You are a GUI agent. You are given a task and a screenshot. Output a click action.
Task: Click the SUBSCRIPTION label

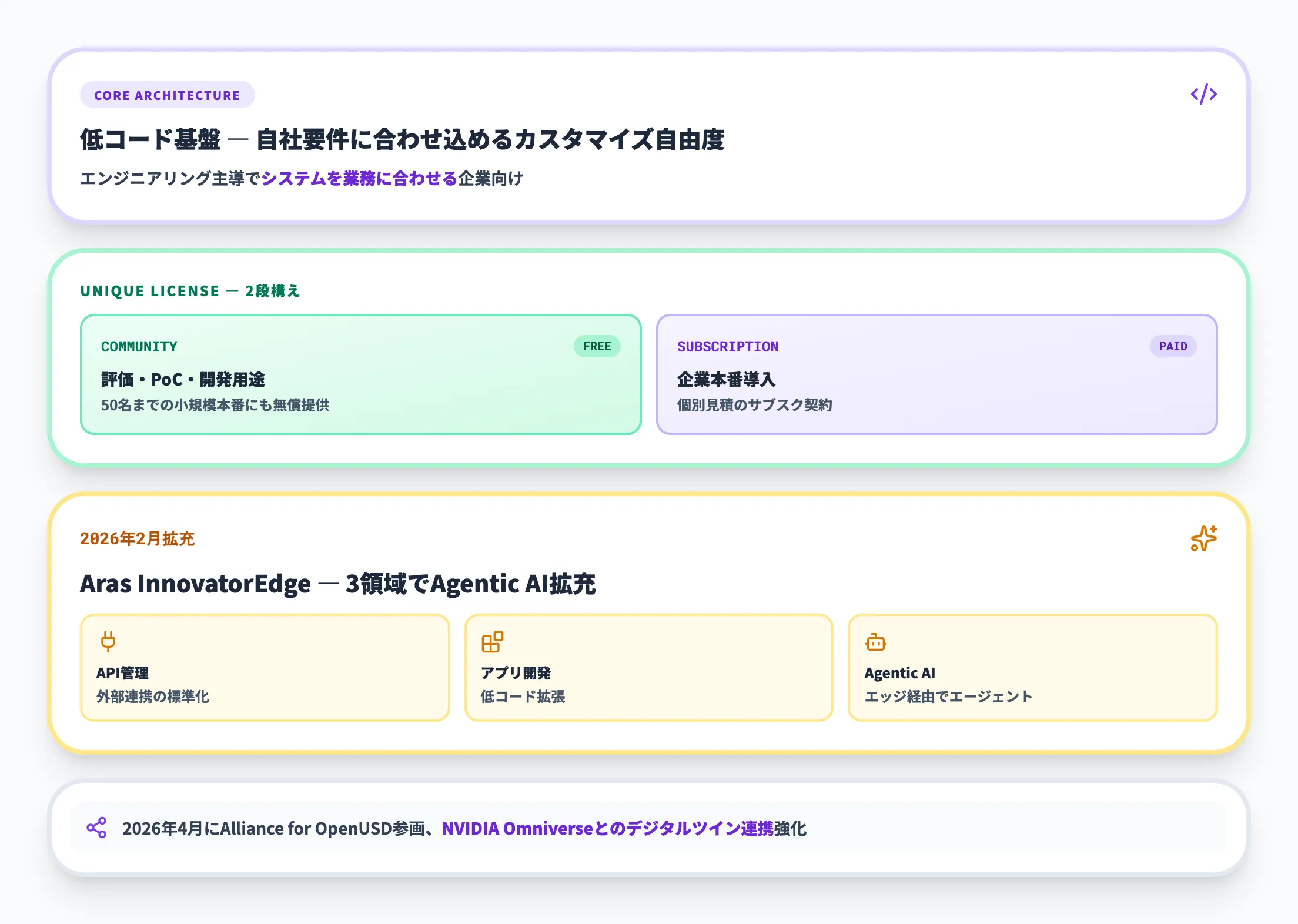point(728,347)
